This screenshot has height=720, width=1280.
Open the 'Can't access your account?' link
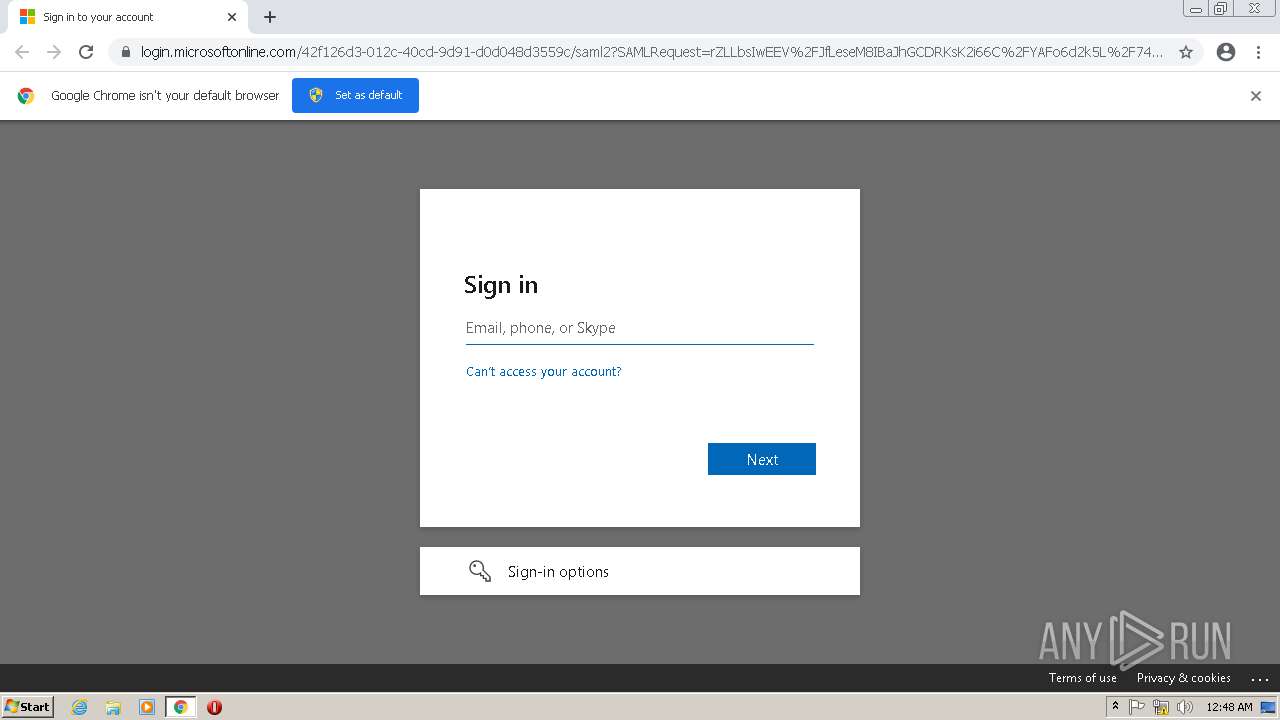(544, 371)
